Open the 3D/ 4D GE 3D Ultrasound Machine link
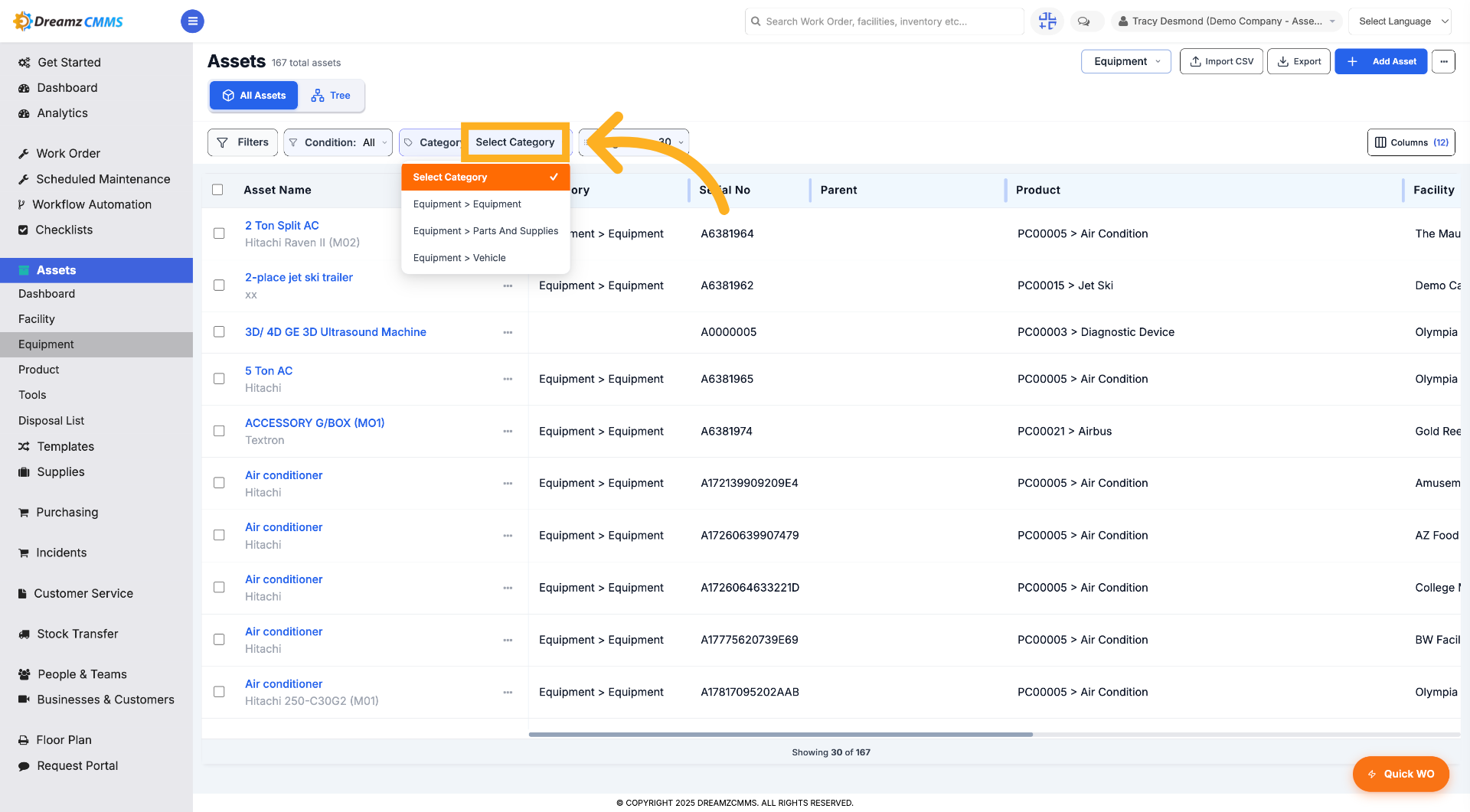This screenshot has height=812, width=1470. pos(335,332)
